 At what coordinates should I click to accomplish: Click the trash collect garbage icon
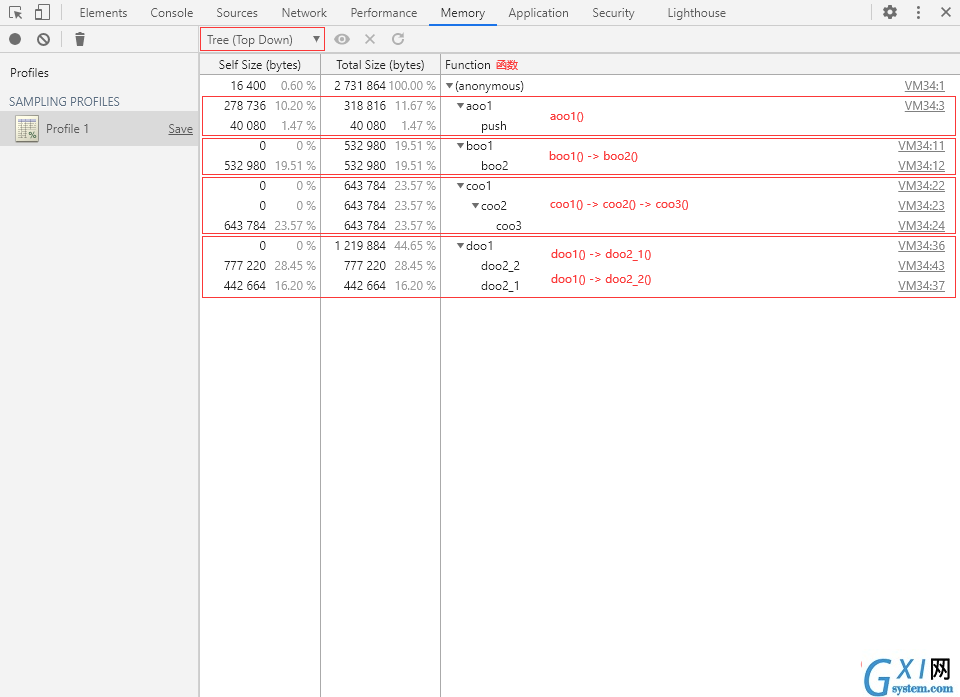coord(80,39)
